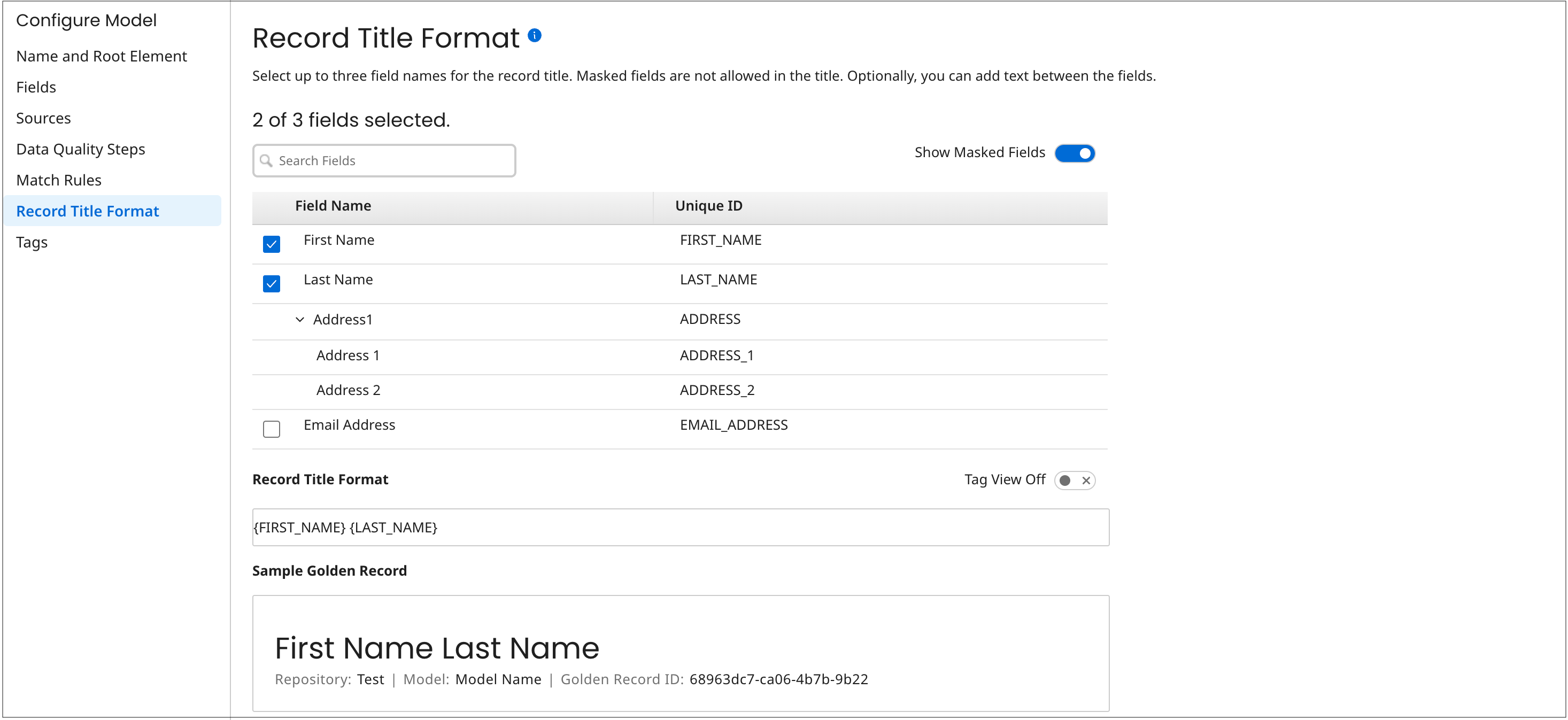Select Name and Root Element in sidebar
The width and height of the screenshot is (1568, 720).
(x=102, y=56)
